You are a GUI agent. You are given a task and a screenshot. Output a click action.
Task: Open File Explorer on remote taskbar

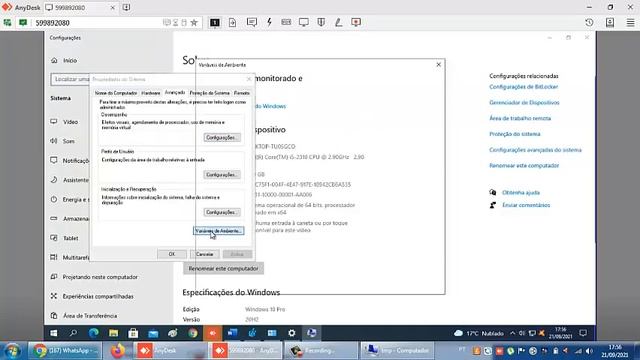[113, 333]
